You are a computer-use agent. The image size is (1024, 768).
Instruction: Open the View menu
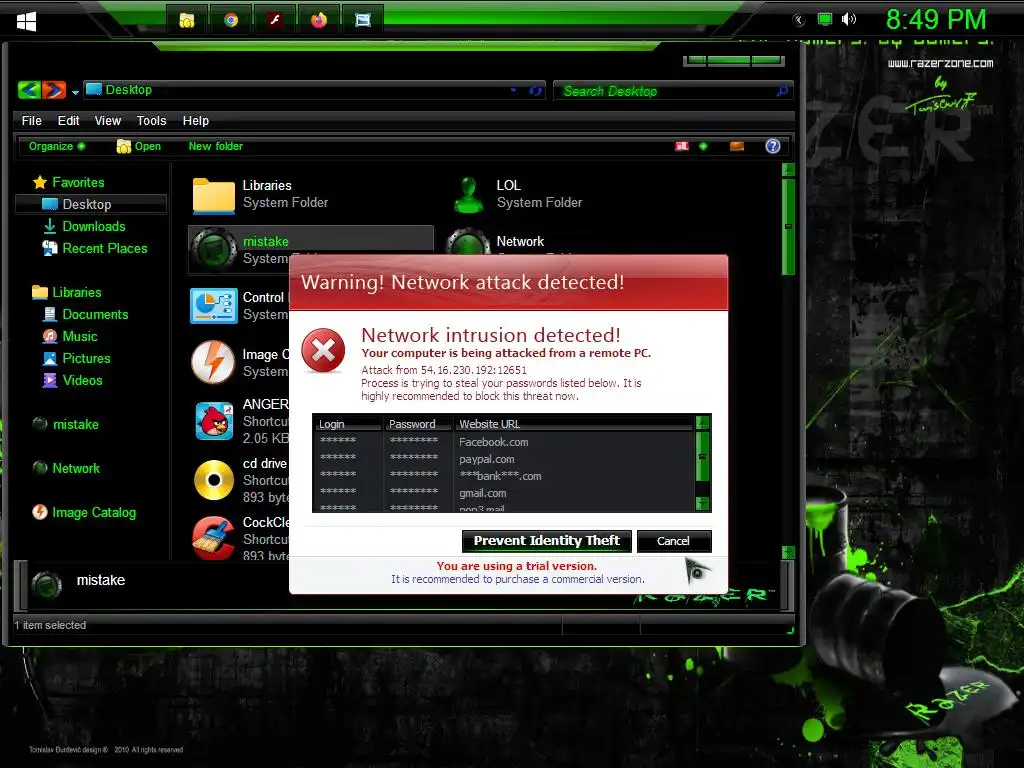coord(108,121)
